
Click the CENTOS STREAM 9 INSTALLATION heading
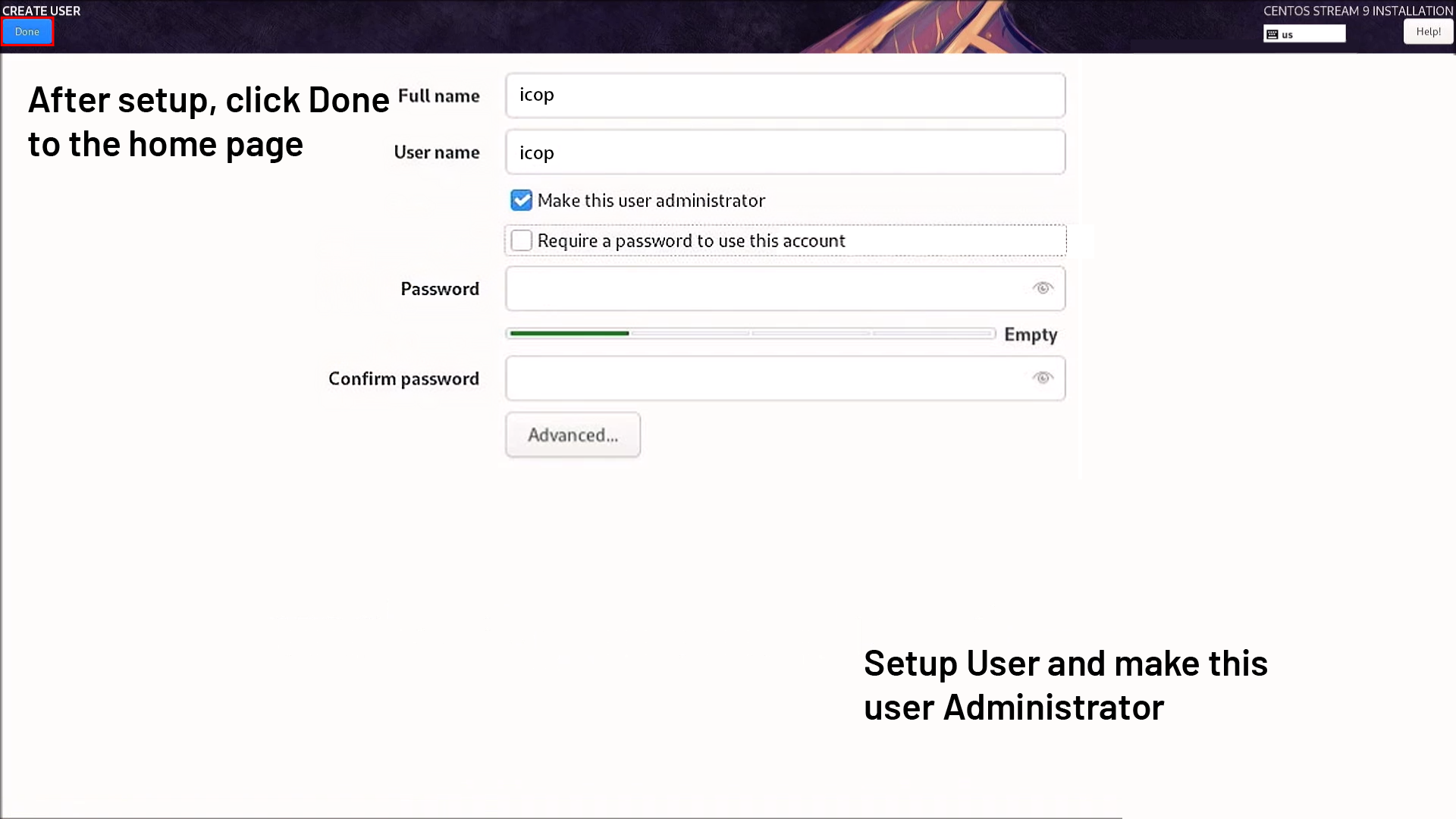[1357, 11]
